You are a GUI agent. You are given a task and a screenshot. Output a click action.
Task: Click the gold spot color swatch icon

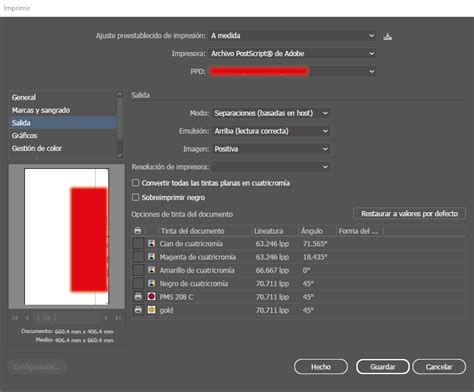point(152,310)
